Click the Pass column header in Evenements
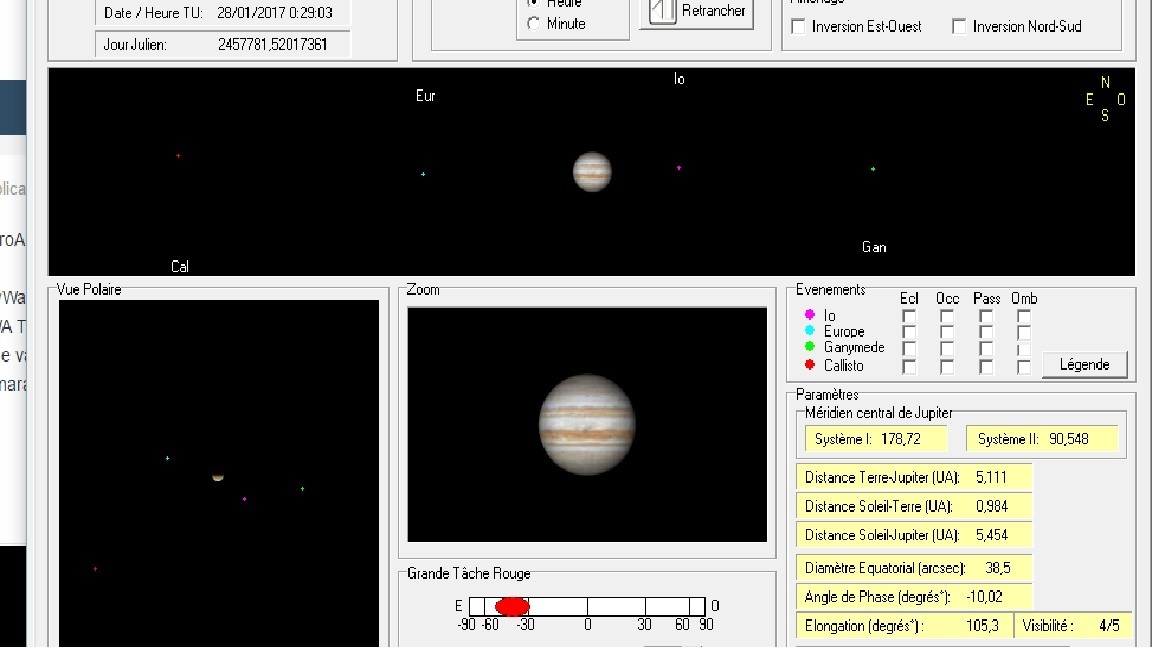1152x648 pixels. [987, 298]
